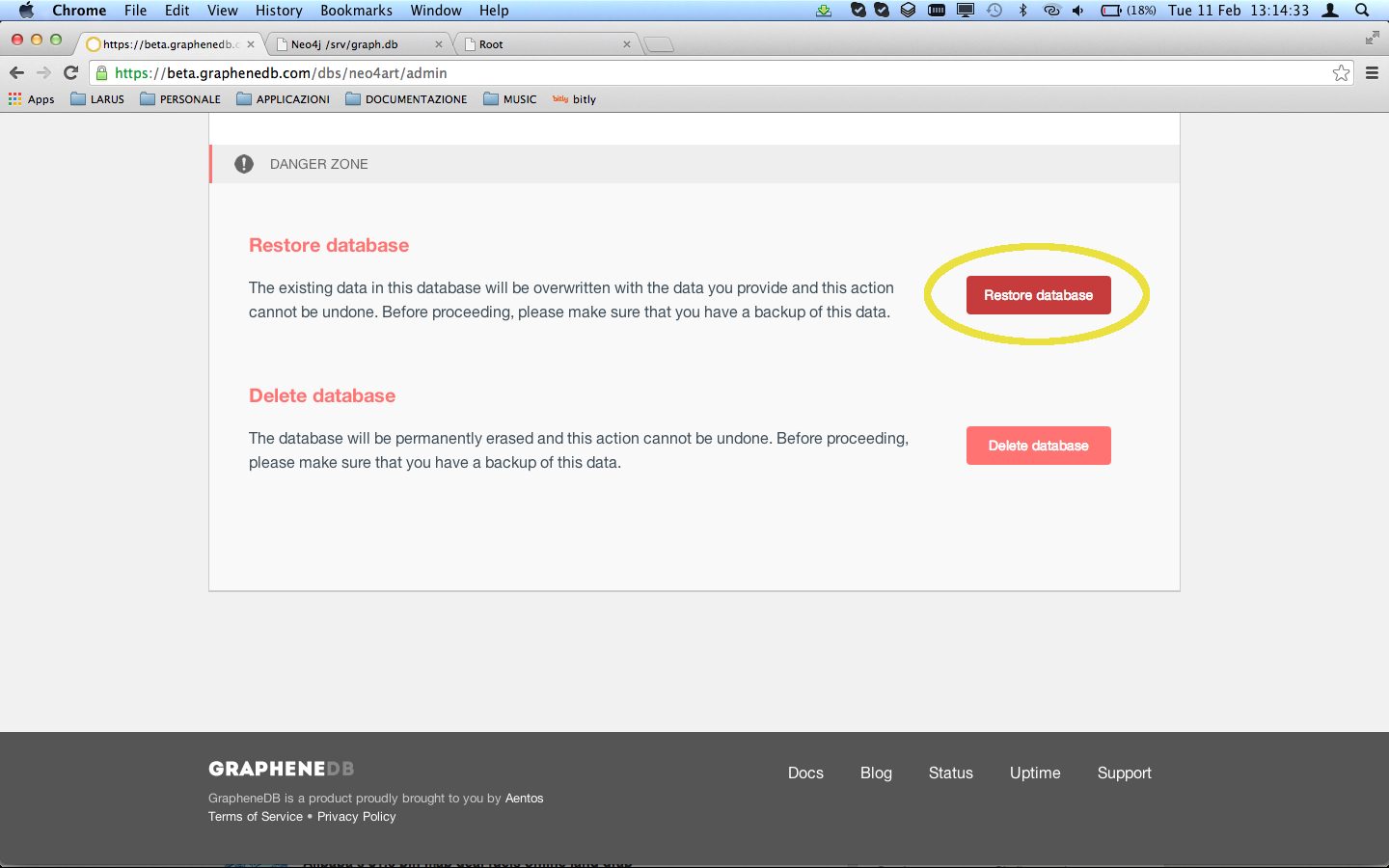Image resolution: width=1389 pixels, height=868 pixels.
Task: Open the Apps shortcut in bookmarks bar
Action: [x=32, y=99]
